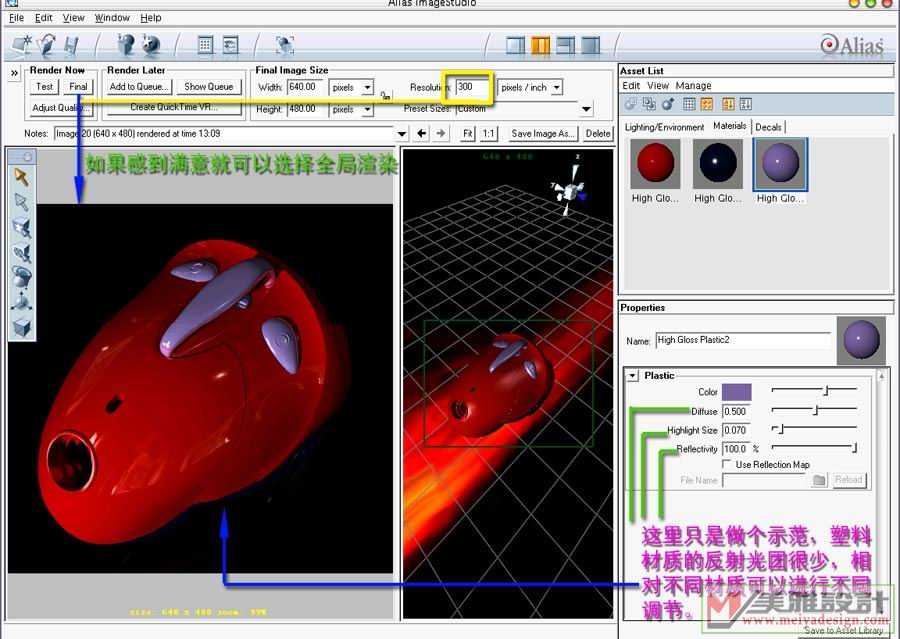This screenshot has height=639, width=900.
Task: Select the orange arrow selection tool
Action: pos(22,177)
